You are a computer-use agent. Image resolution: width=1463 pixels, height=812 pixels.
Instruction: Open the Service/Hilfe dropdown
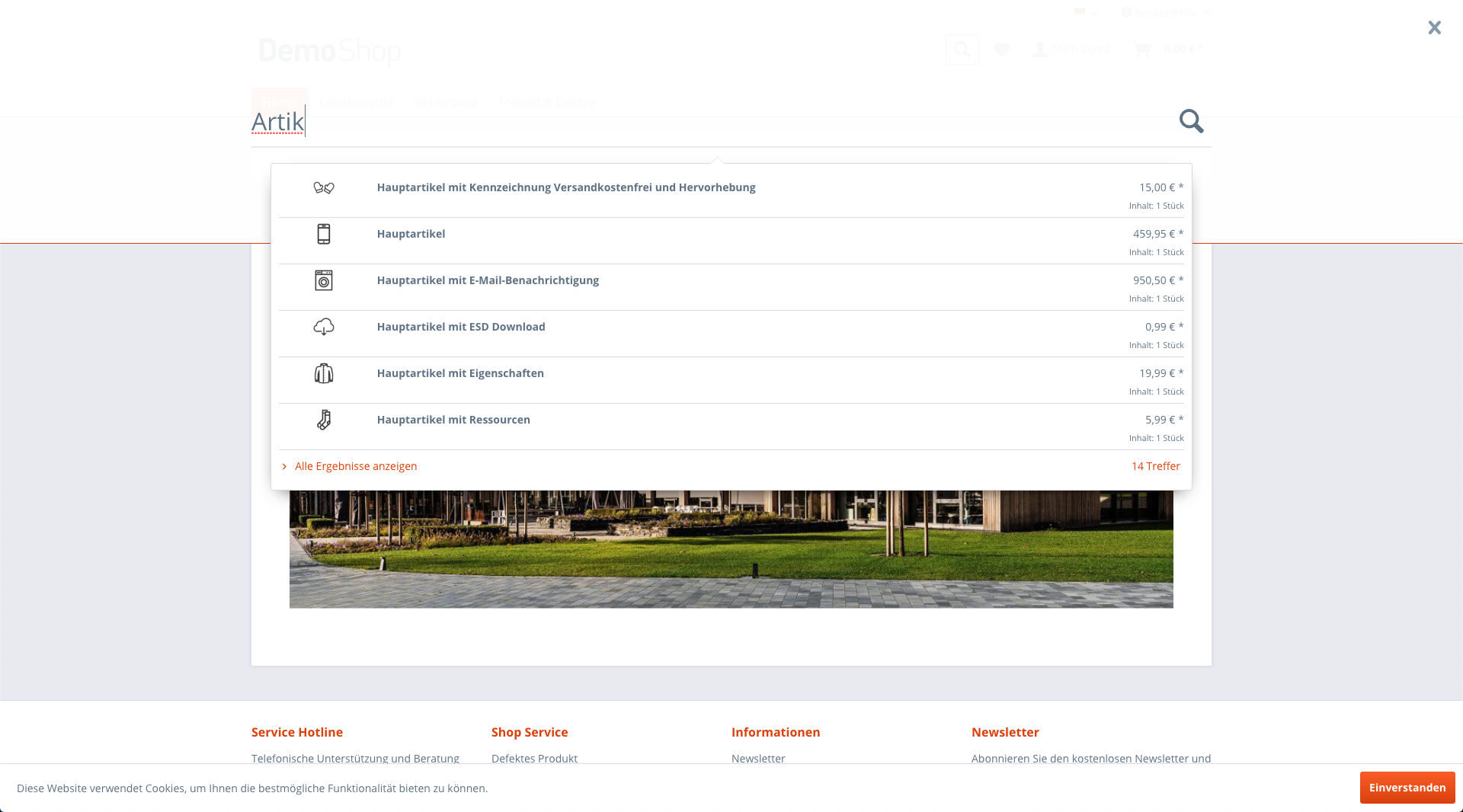(1165, 12)
